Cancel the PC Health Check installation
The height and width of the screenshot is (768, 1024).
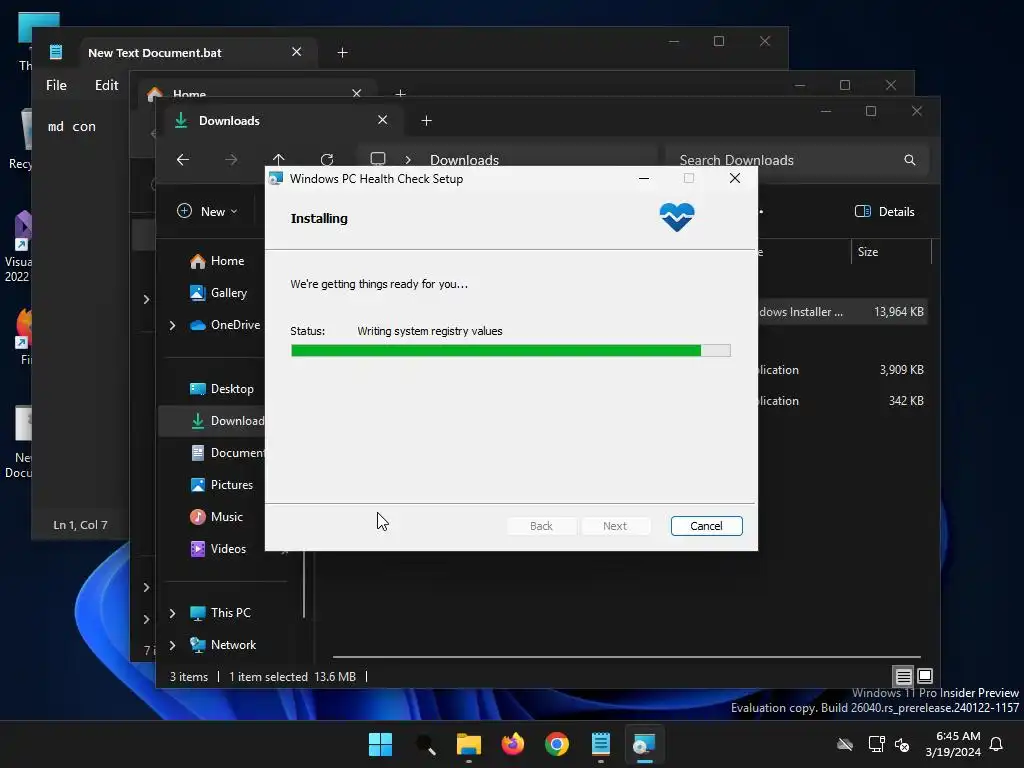coord(706,526)
